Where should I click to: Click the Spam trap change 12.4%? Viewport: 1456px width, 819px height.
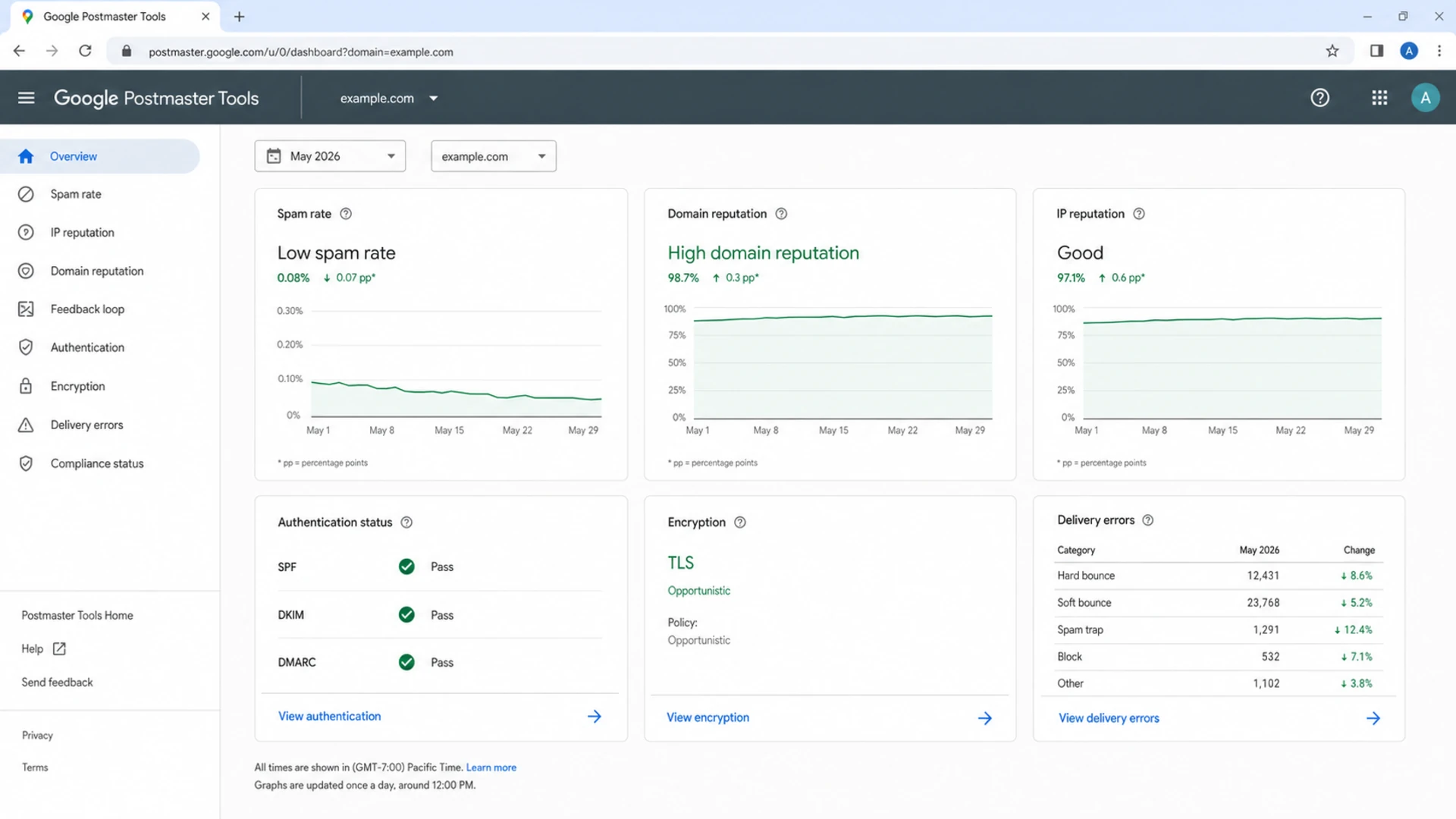click(x=1353, y=630)
